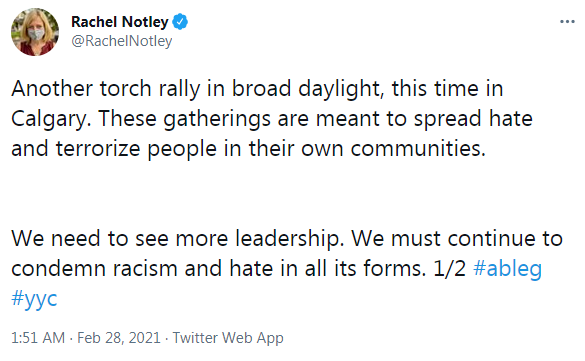Click the blue verified checkmark badge
Image resolution: width=585 pixels, height=361 pixels.
180,22
